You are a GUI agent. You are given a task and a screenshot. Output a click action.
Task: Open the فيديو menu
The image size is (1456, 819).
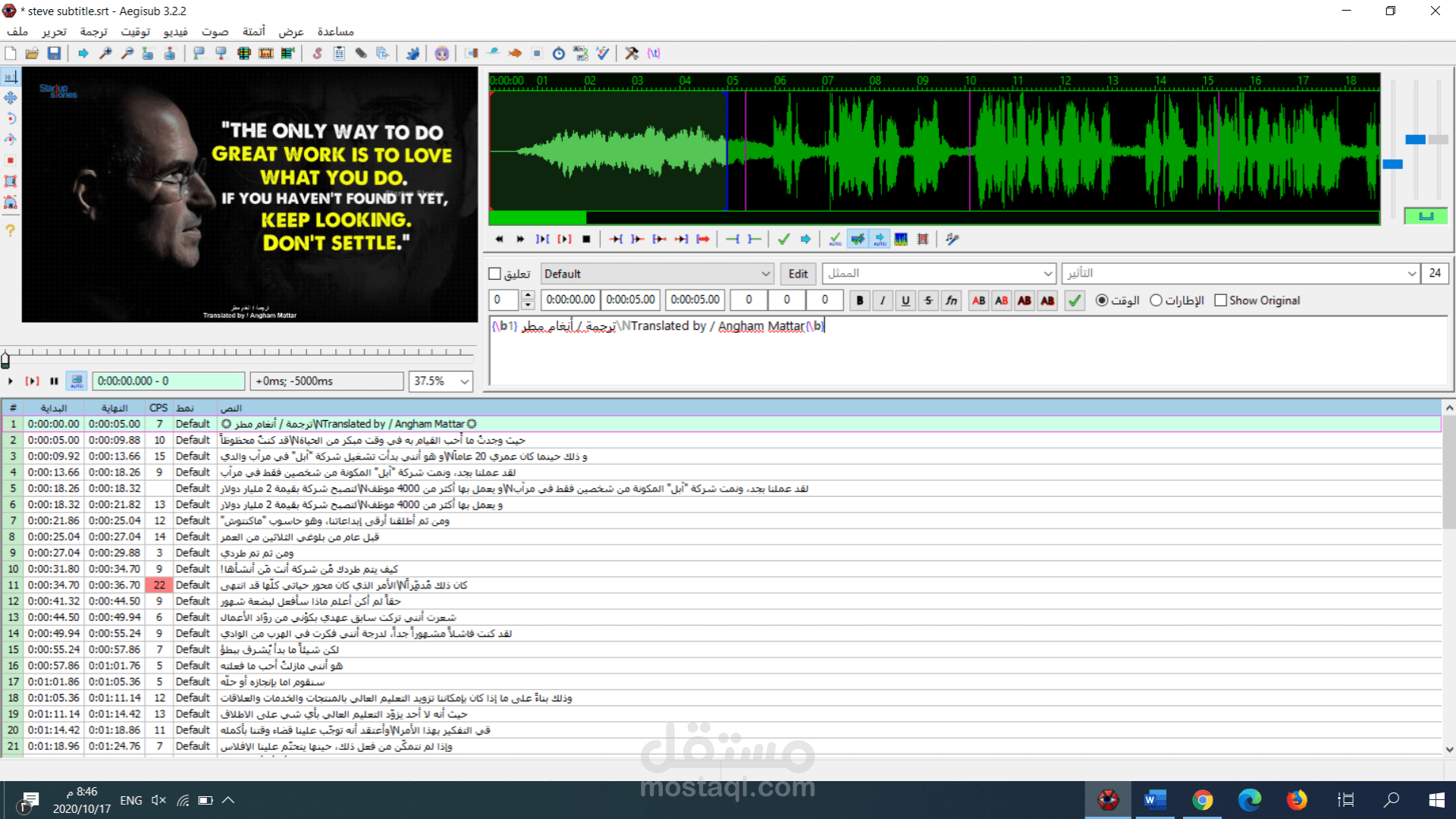pos(175,31)
